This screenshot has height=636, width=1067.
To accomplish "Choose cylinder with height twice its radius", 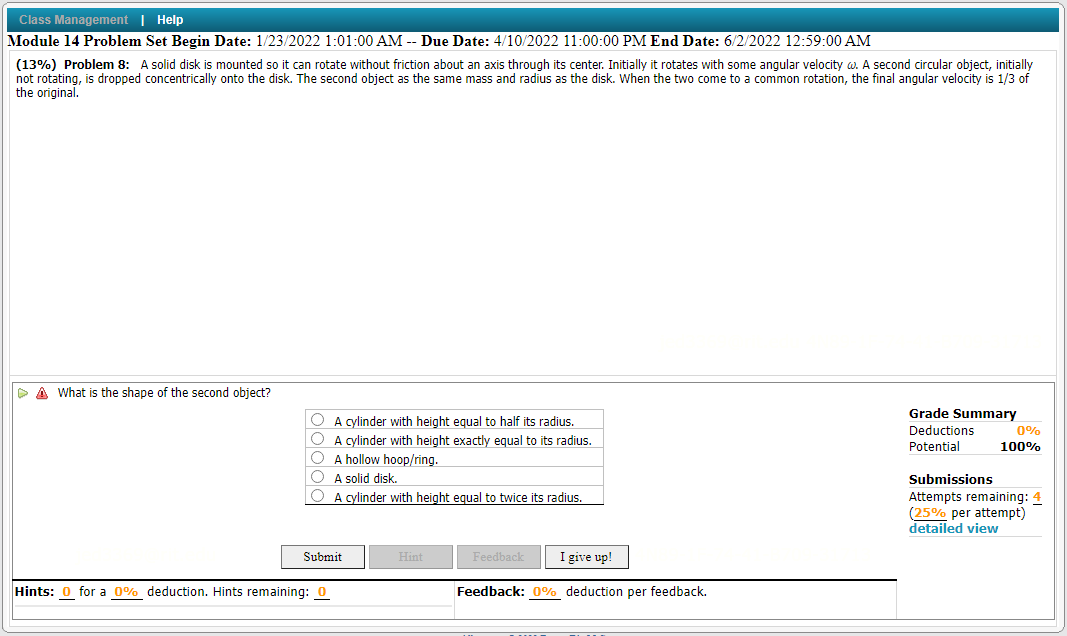I will (317, 495).
